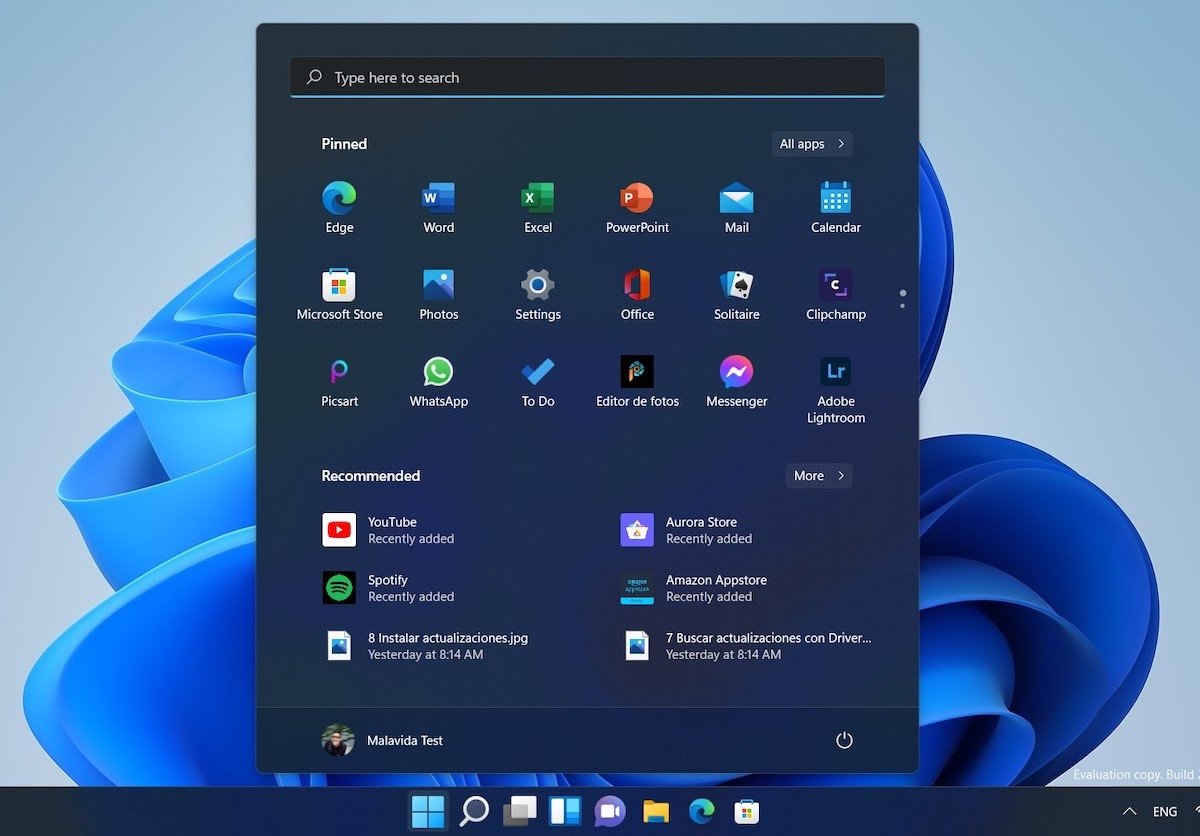Image resolution: width=1200 pixels, height=836 pixels.
Task: Open the Widgets taskbar icon
Action: pyautogui.click(x=565, y=811)
